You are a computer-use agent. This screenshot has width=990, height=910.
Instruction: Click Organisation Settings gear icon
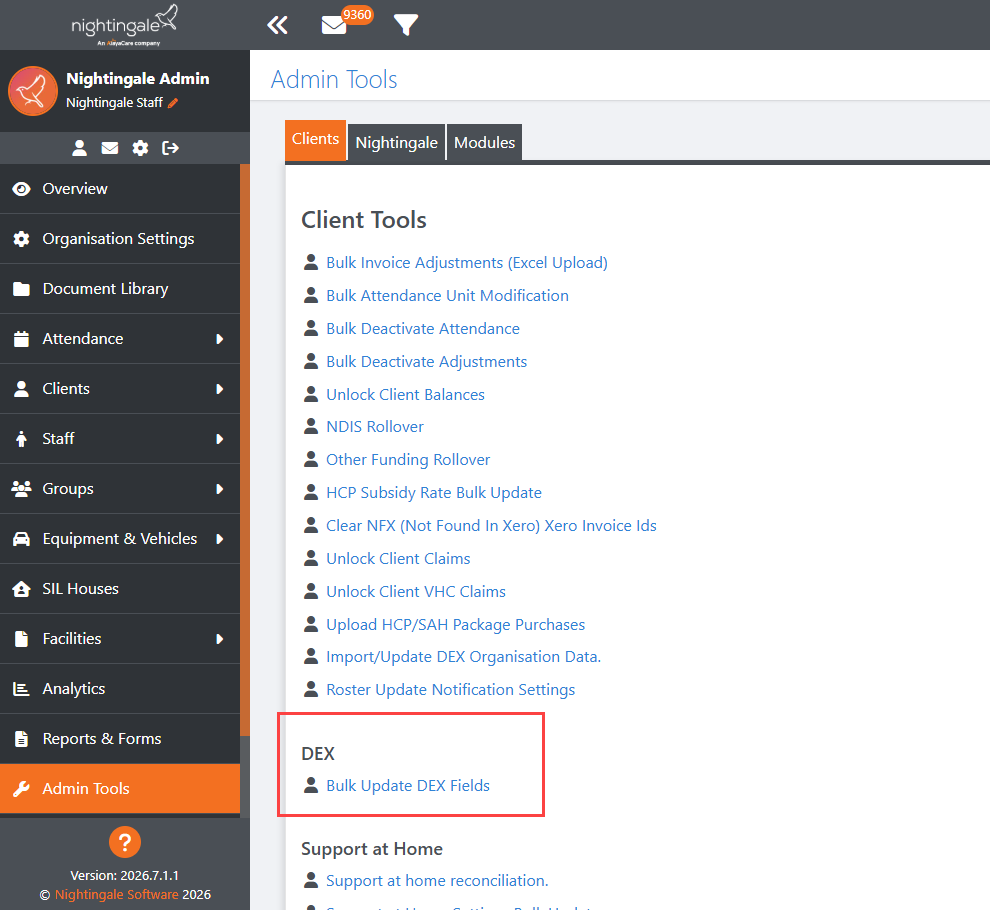coord(21,239)
